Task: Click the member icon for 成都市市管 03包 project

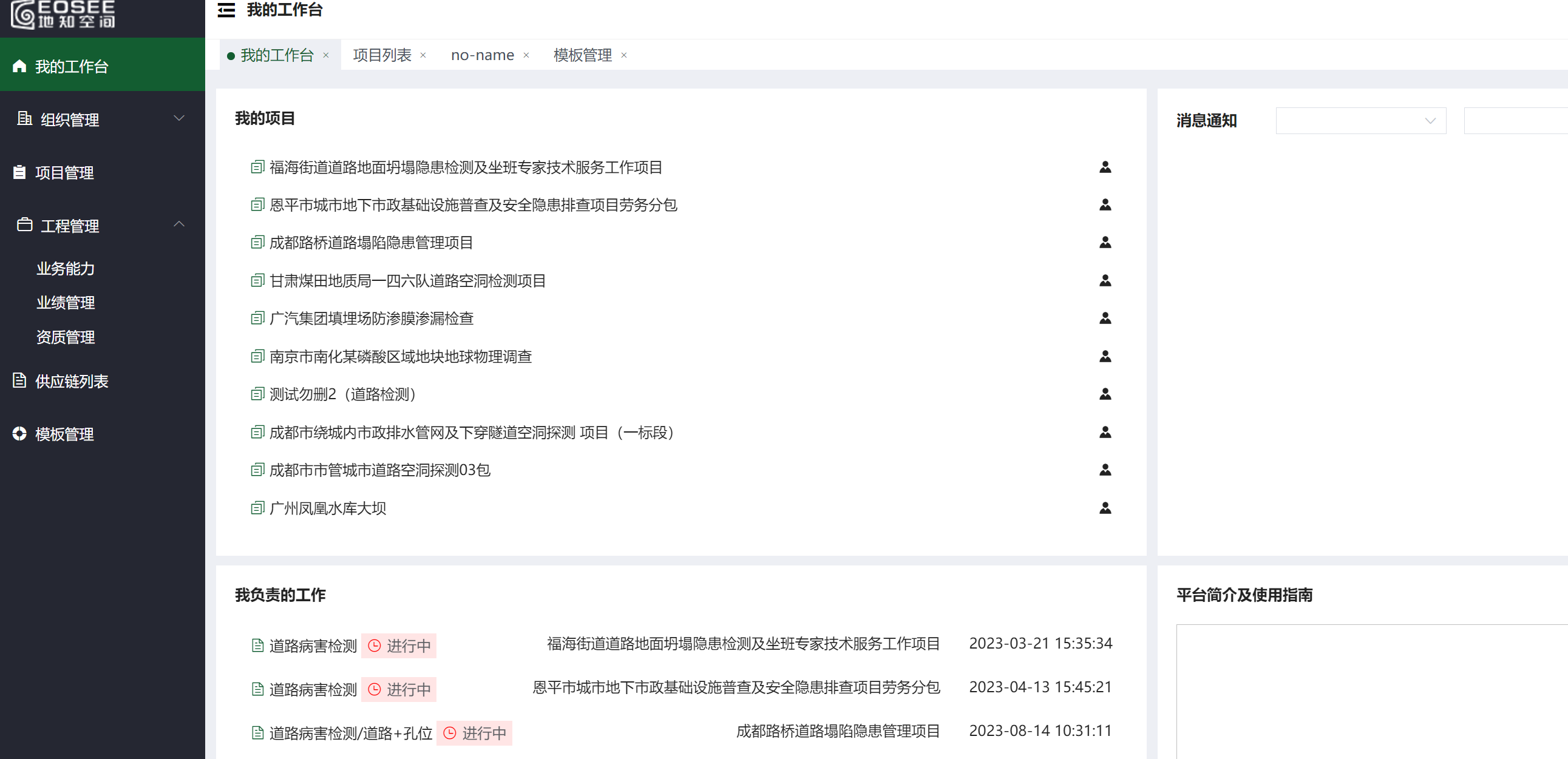Action: pyautogui.click(x=1105, y=470)
